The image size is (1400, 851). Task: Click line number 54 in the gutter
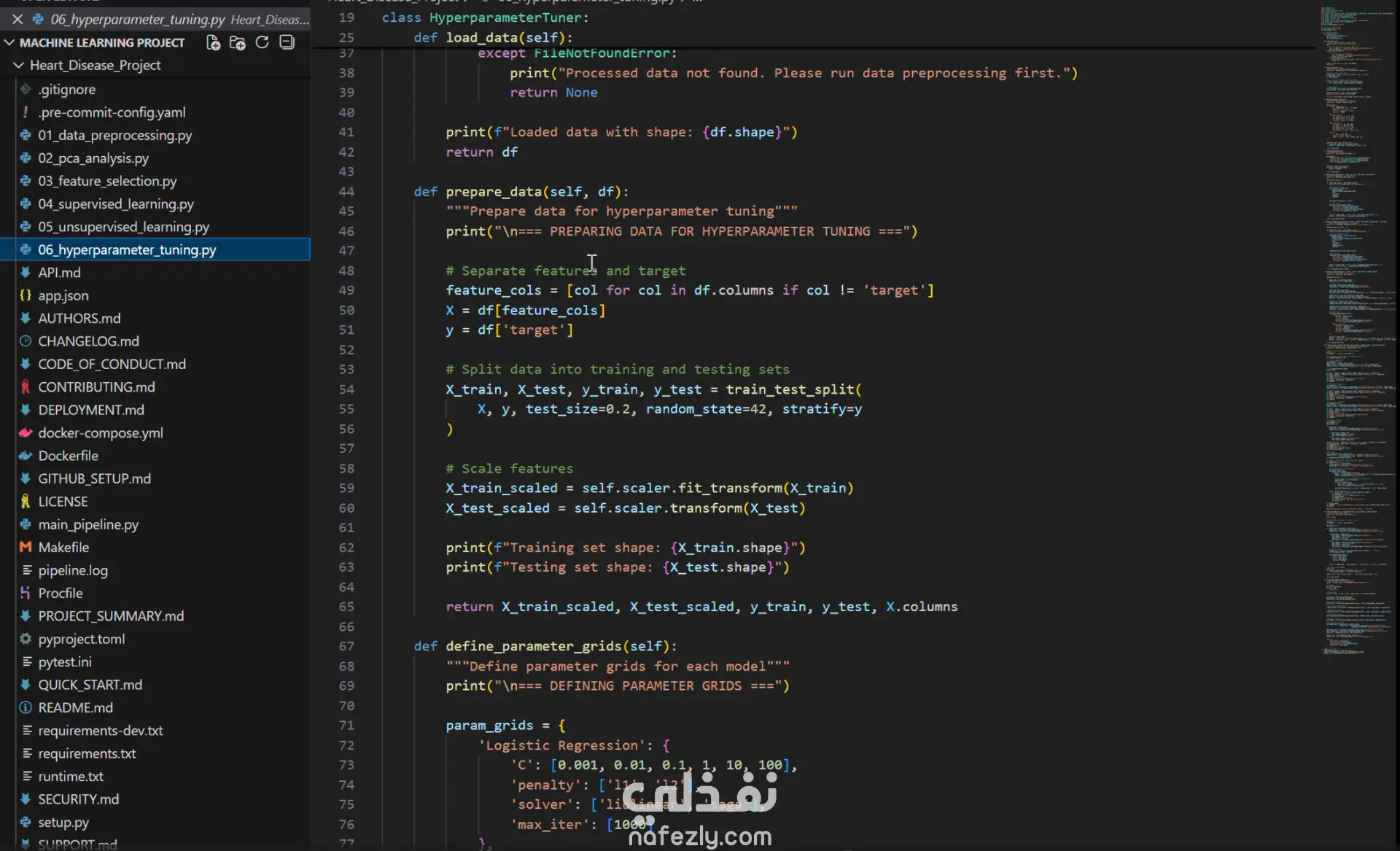point(346,389)
